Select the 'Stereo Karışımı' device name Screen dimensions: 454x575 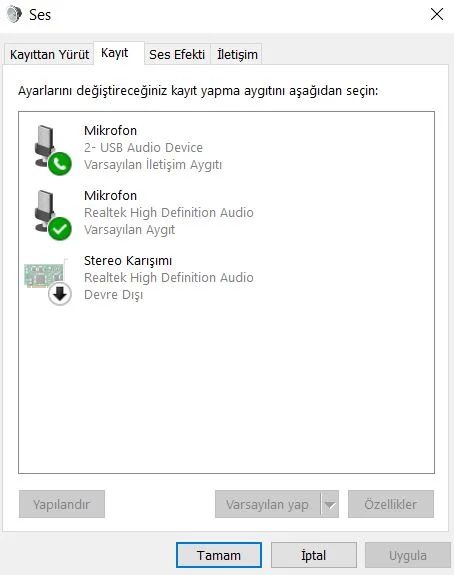pos(128,261)
